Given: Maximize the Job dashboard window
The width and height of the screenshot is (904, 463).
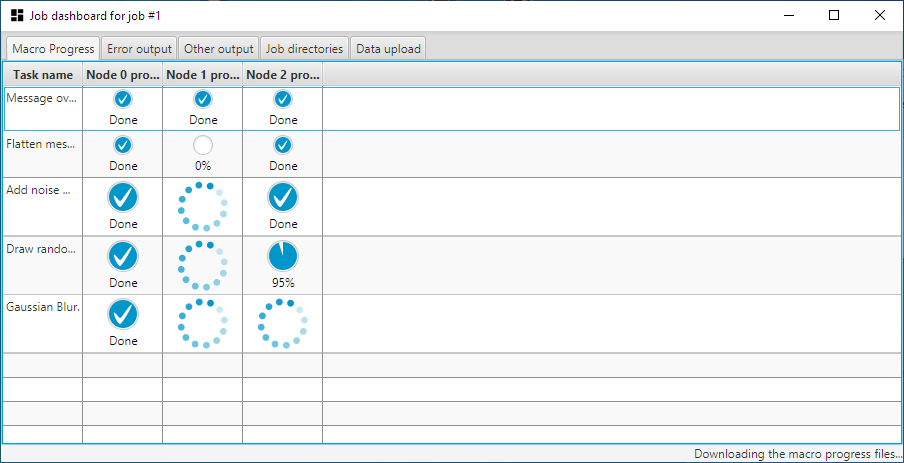Looking at the screenshot, I should [x=834, y=15].
